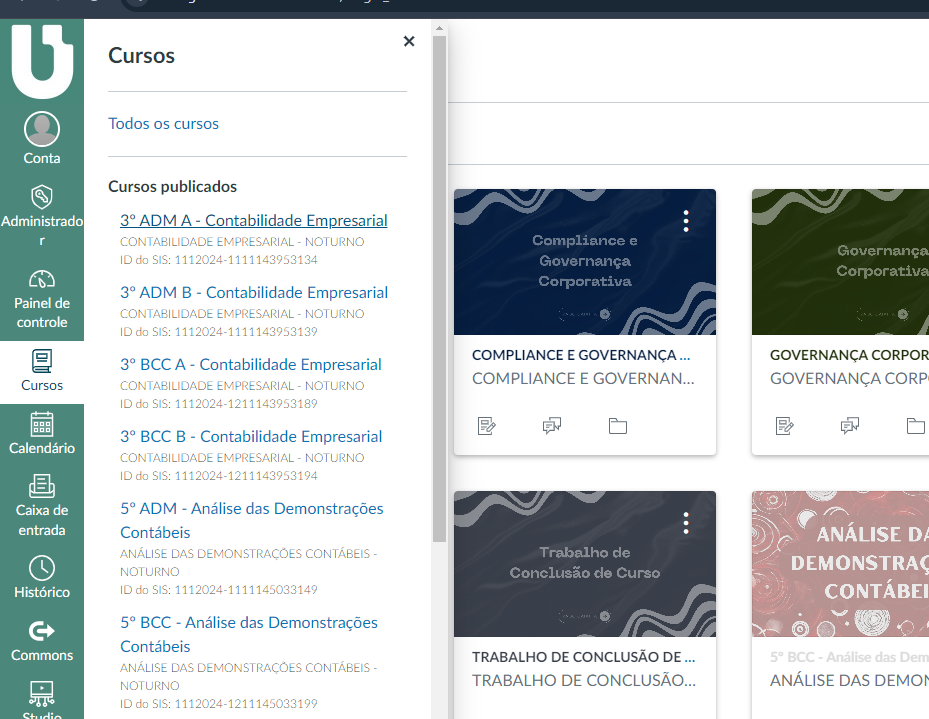Open files folder icon on Compliance card
The image size is (929, 719).
[x=618, y=426]
